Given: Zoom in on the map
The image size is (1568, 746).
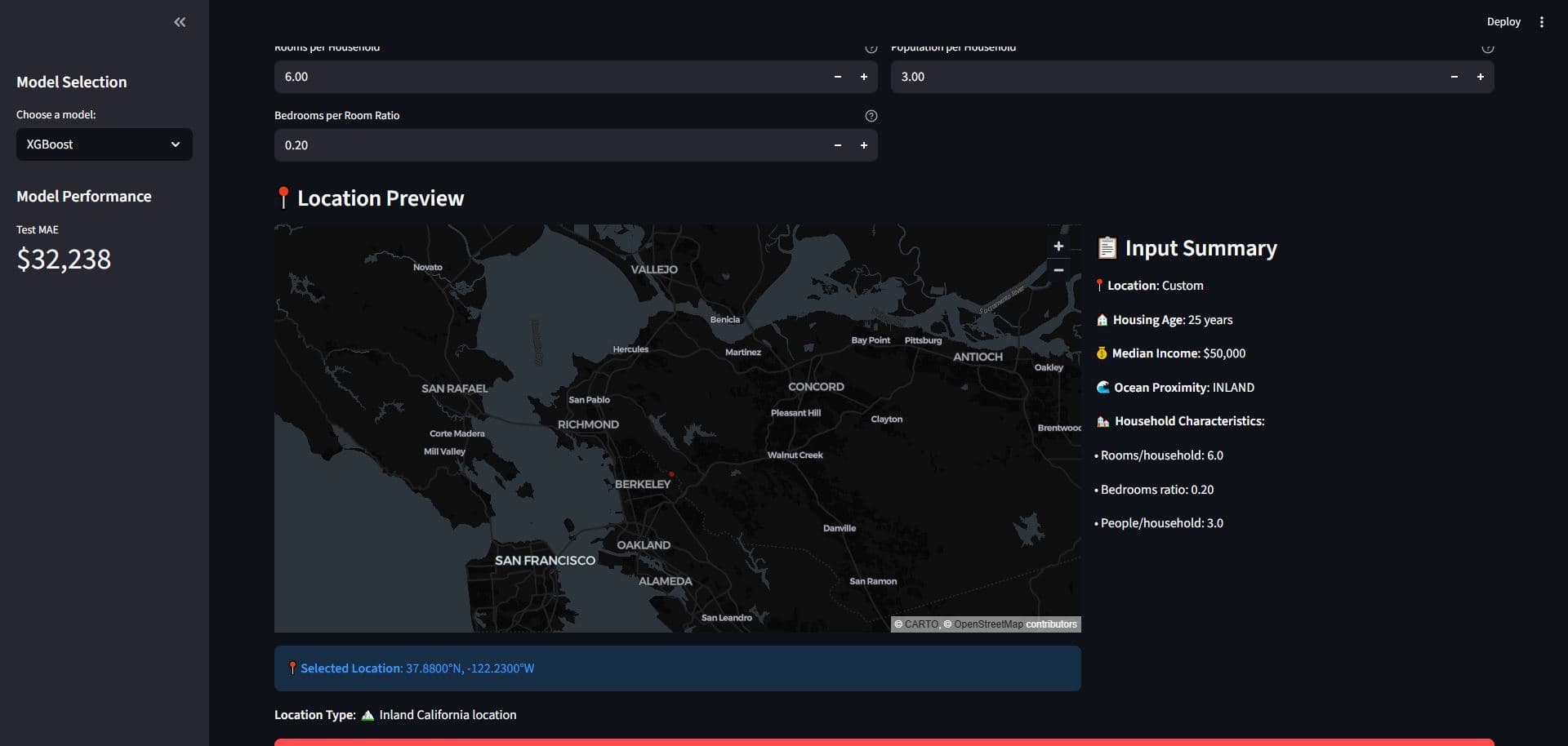Looking at the screenshot, I should [x=1058, y=246].
